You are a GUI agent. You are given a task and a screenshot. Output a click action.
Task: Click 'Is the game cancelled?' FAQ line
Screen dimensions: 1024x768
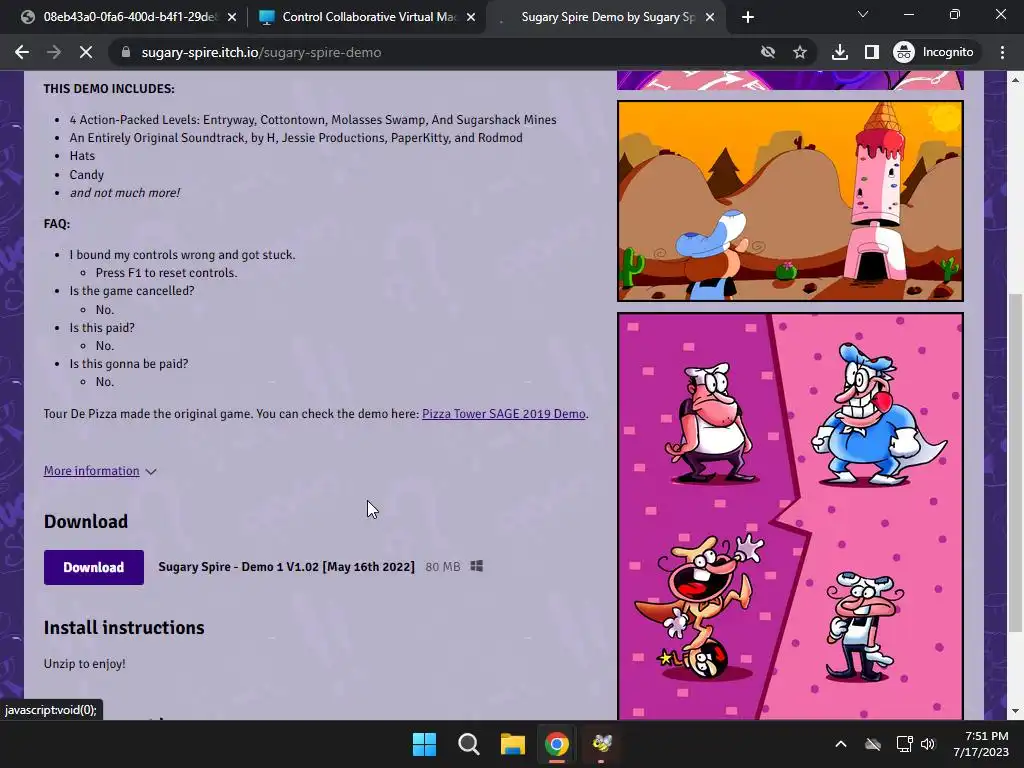[x=132, y=291]
